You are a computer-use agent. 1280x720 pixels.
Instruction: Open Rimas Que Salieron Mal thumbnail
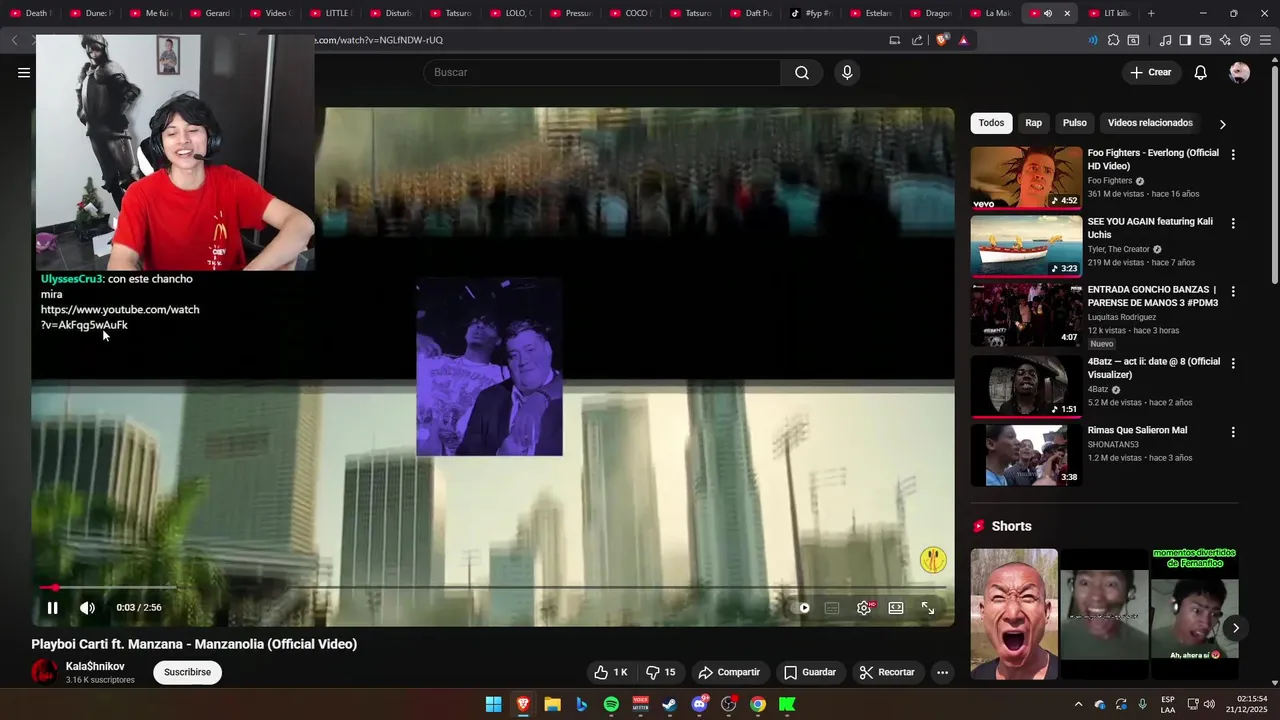pyautogui.click(x=1026, y=455)
